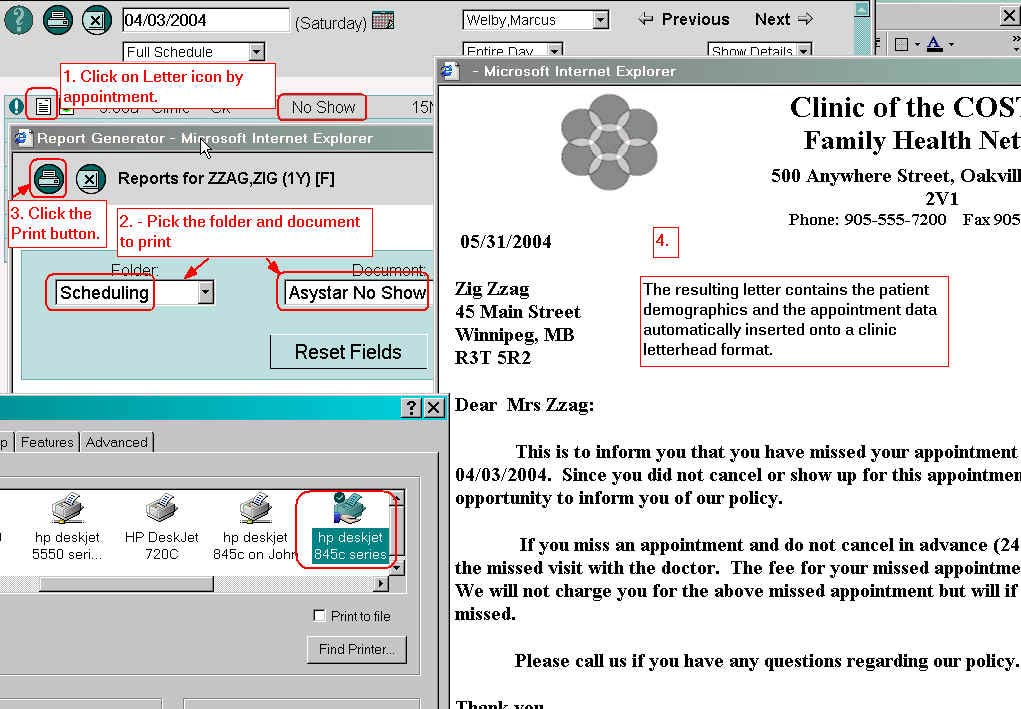Click the Report Generator window title bar
Viewport: 1021px width, 709px height.
(x=223, y=138)
